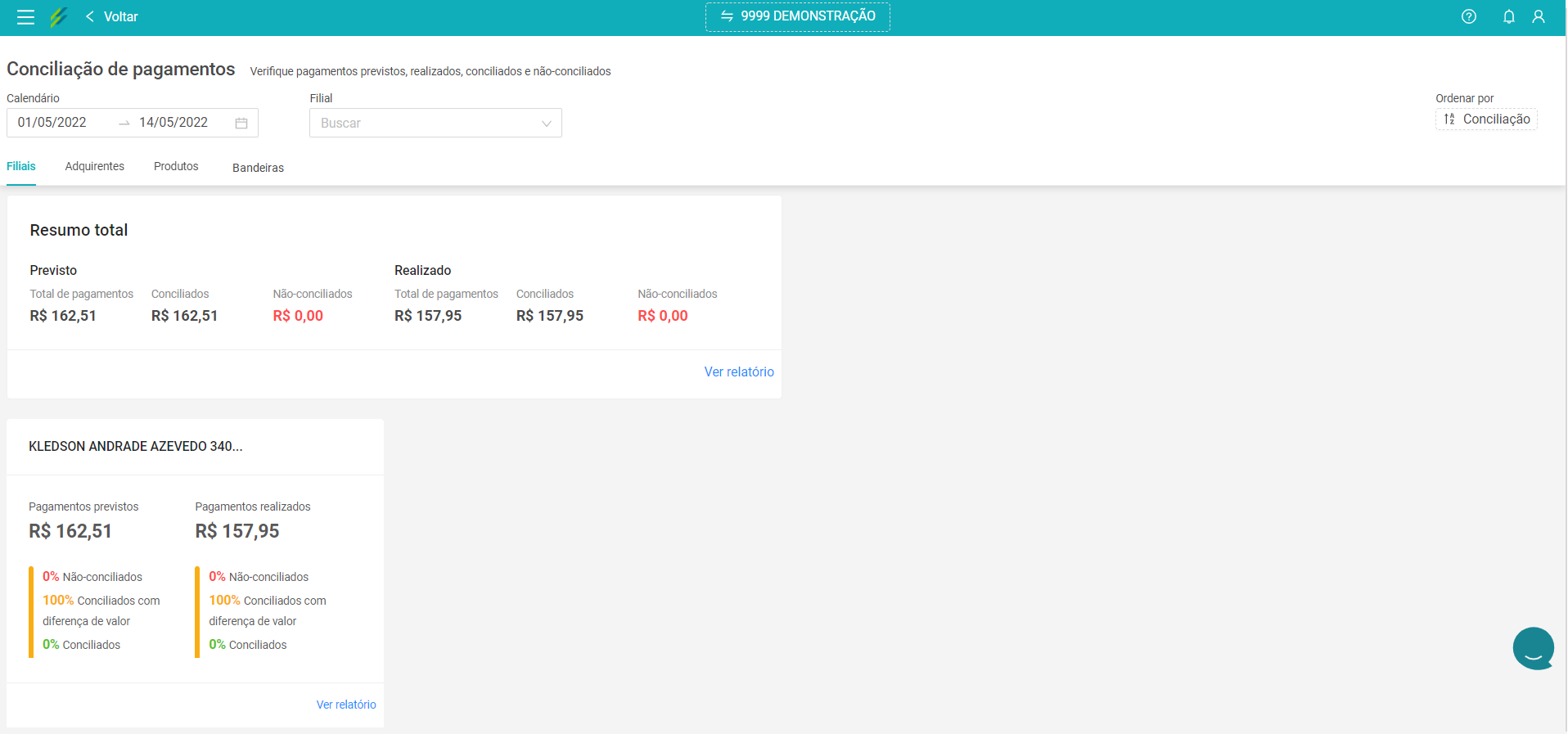Open the notifications bell
Image resolution: width=1568 pixels, height=734 pixels.
tap(1508, 17)
